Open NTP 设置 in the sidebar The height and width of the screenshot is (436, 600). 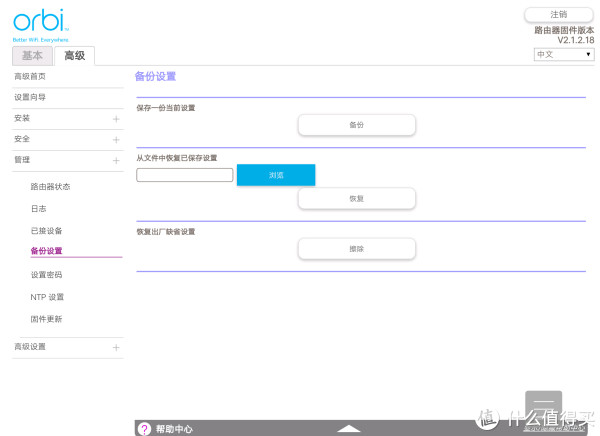(47, 297)
